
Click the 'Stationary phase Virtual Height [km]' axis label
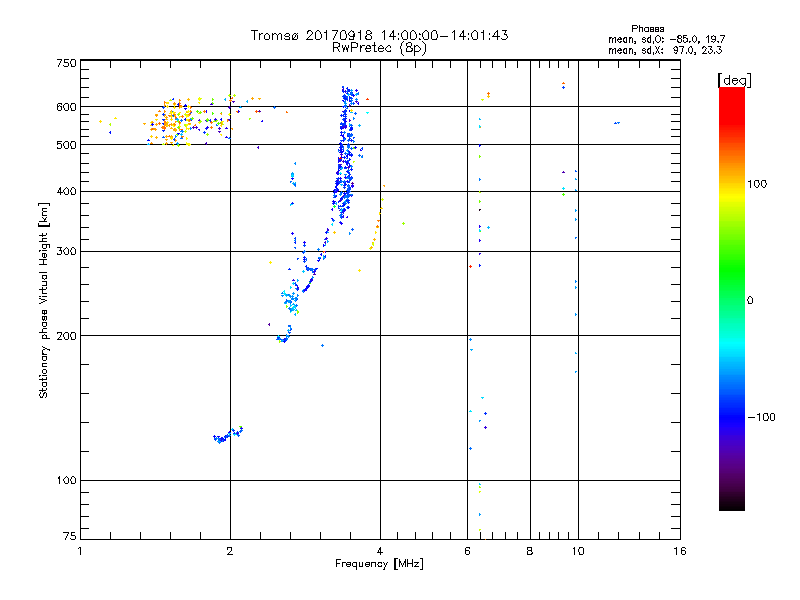[43, 301]
